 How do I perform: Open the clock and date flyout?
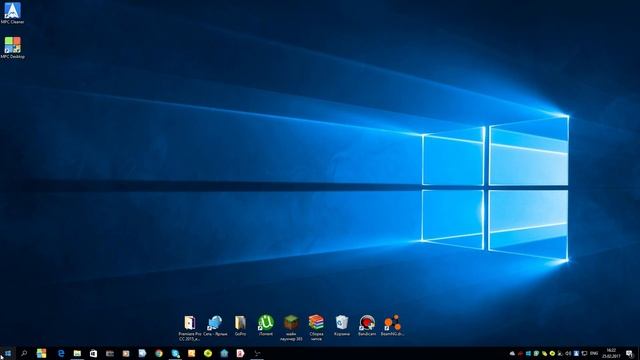611,353
